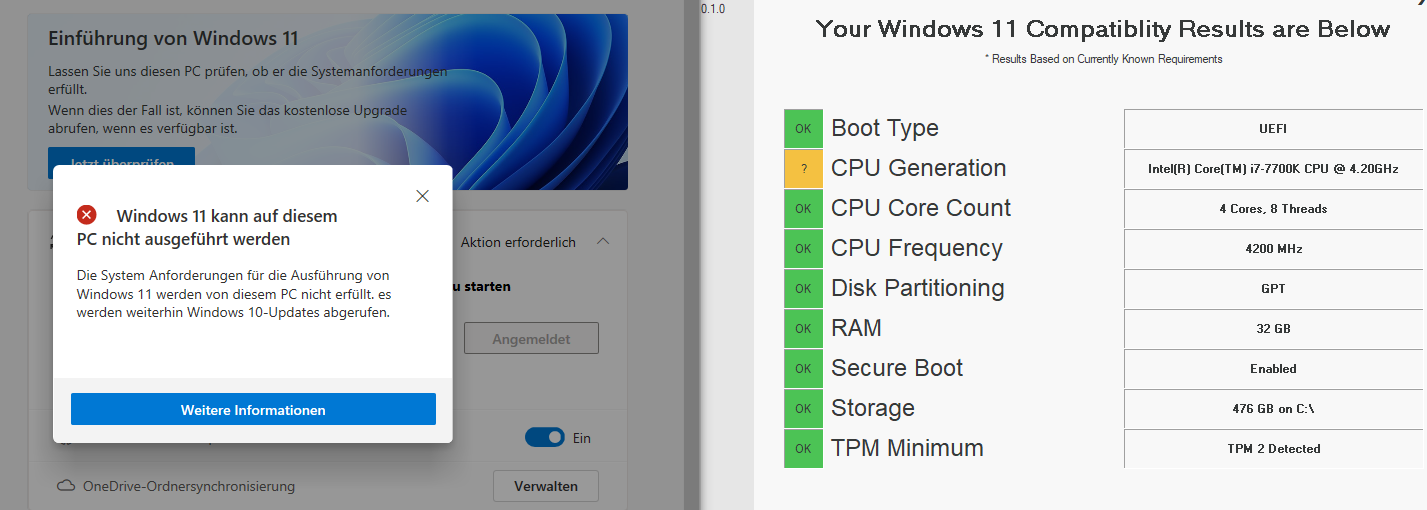
Task: Click the green OK badge for Boot Type
Action: [x=803, y=129]
